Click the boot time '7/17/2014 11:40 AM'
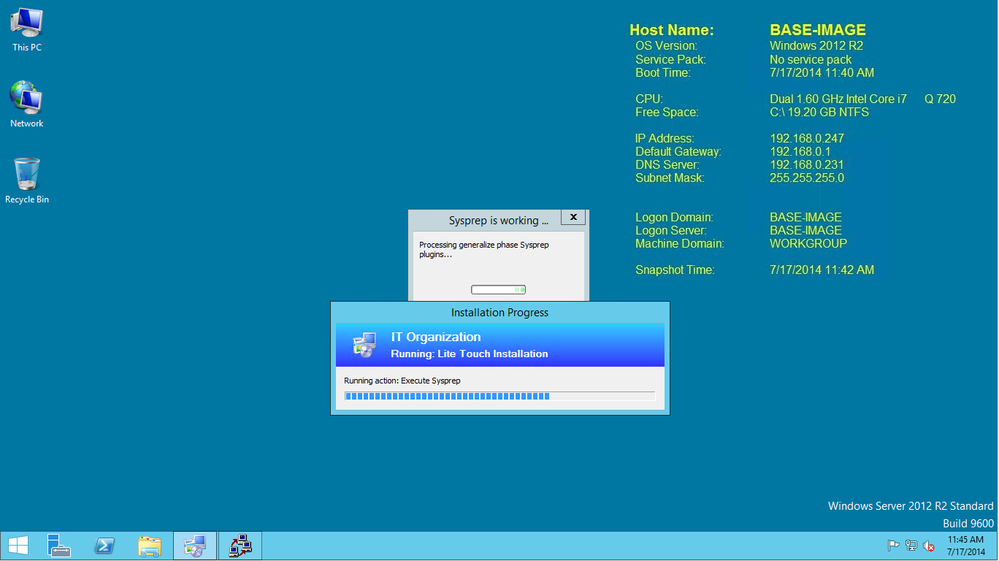 [821, 73]
